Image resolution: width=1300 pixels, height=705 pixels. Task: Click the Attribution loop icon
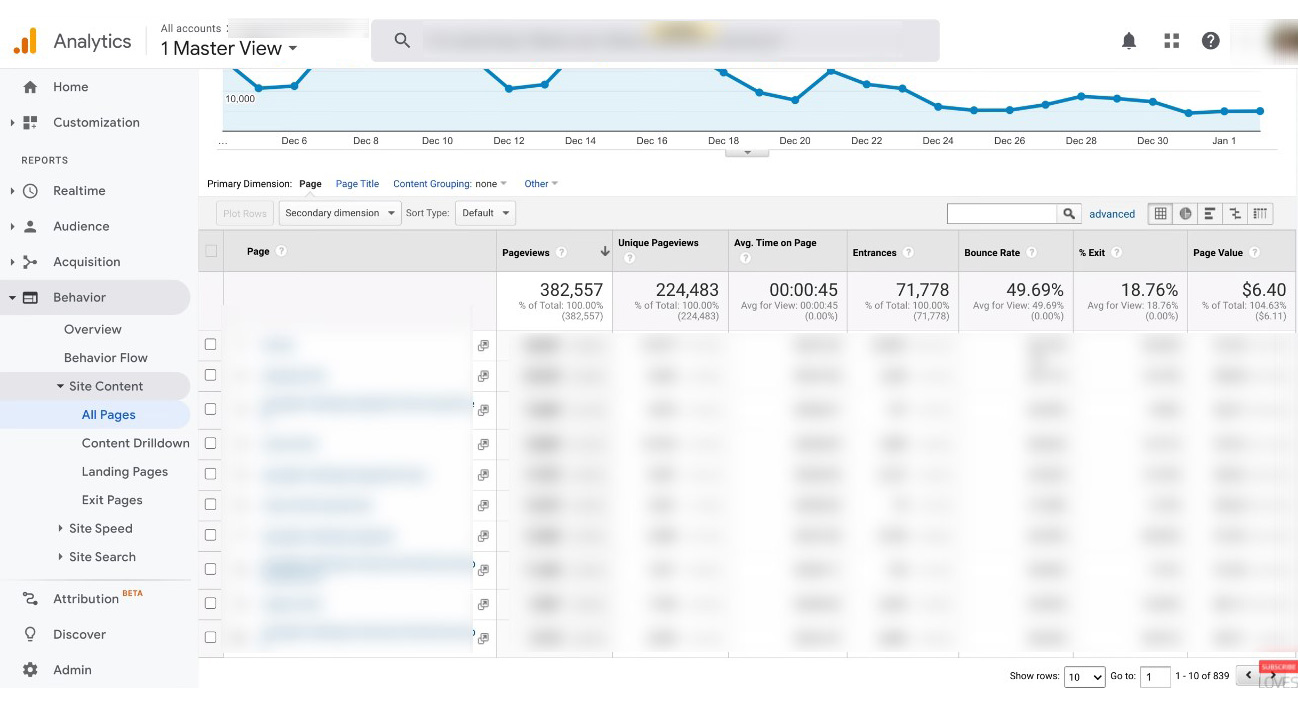click(x=30, y=599)
